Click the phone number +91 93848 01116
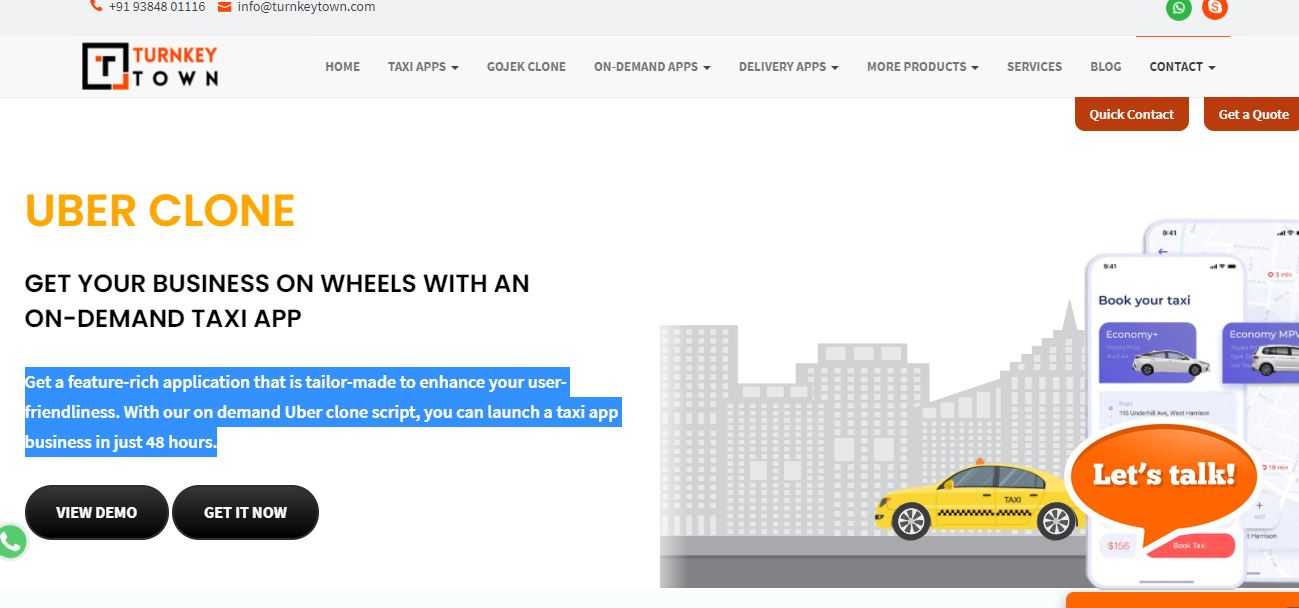 [157, 7]
